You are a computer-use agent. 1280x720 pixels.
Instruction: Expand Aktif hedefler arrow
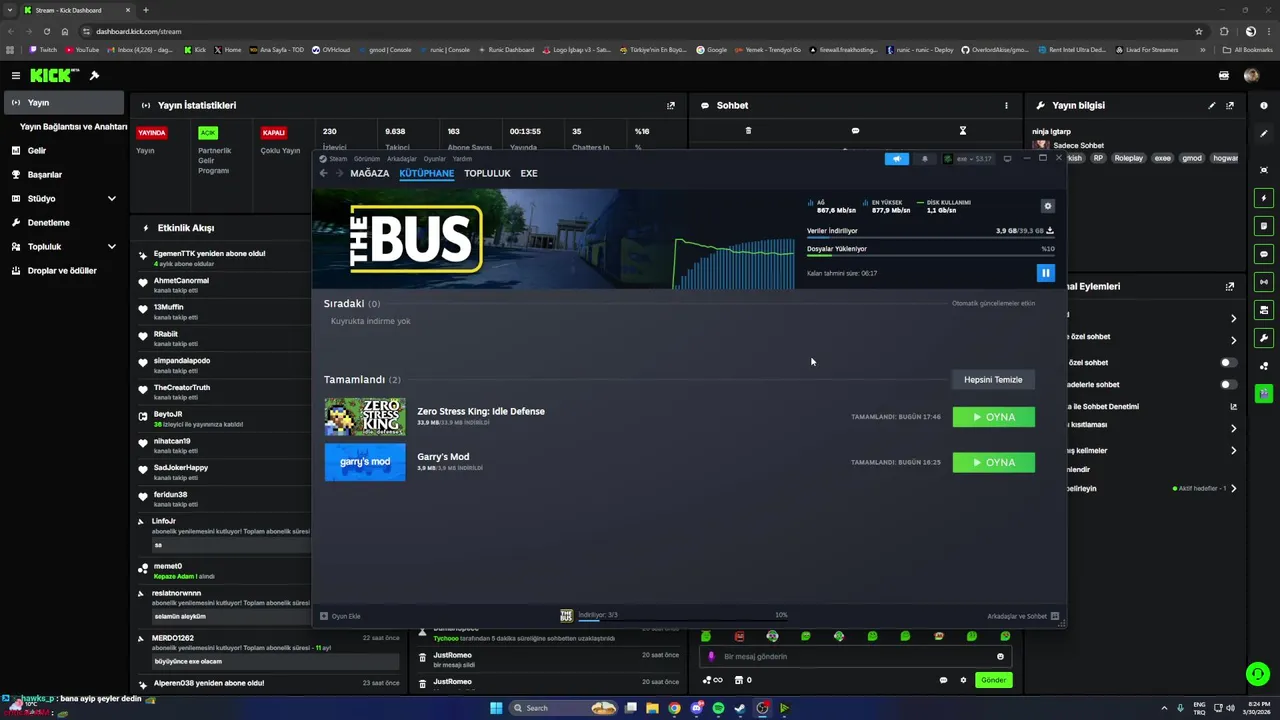(1233, 488)
